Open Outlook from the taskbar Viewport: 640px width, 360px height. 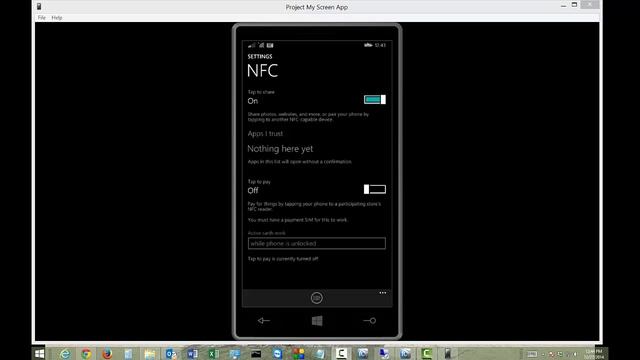pyautogui.click(x=171, y=353)
